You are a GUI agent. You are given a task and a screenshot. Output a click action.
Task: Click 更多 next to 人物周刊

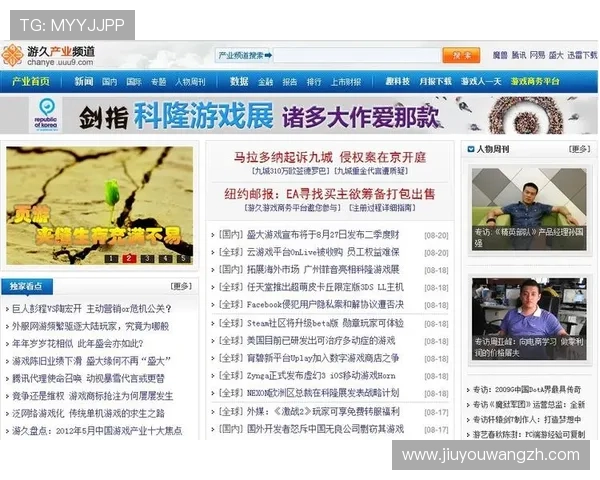click(x=579, y=149)
